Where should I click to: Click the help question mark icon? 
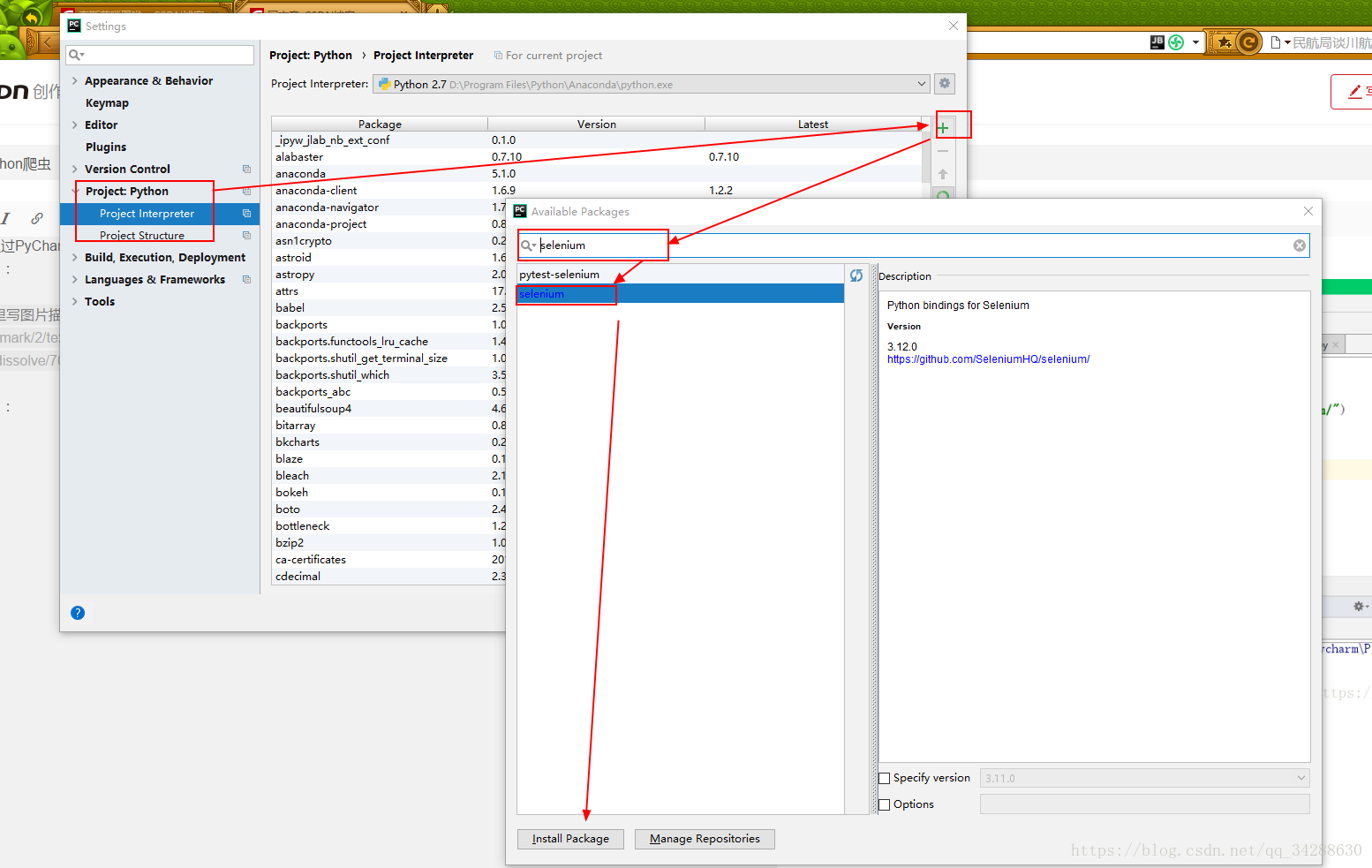(78, 613)
